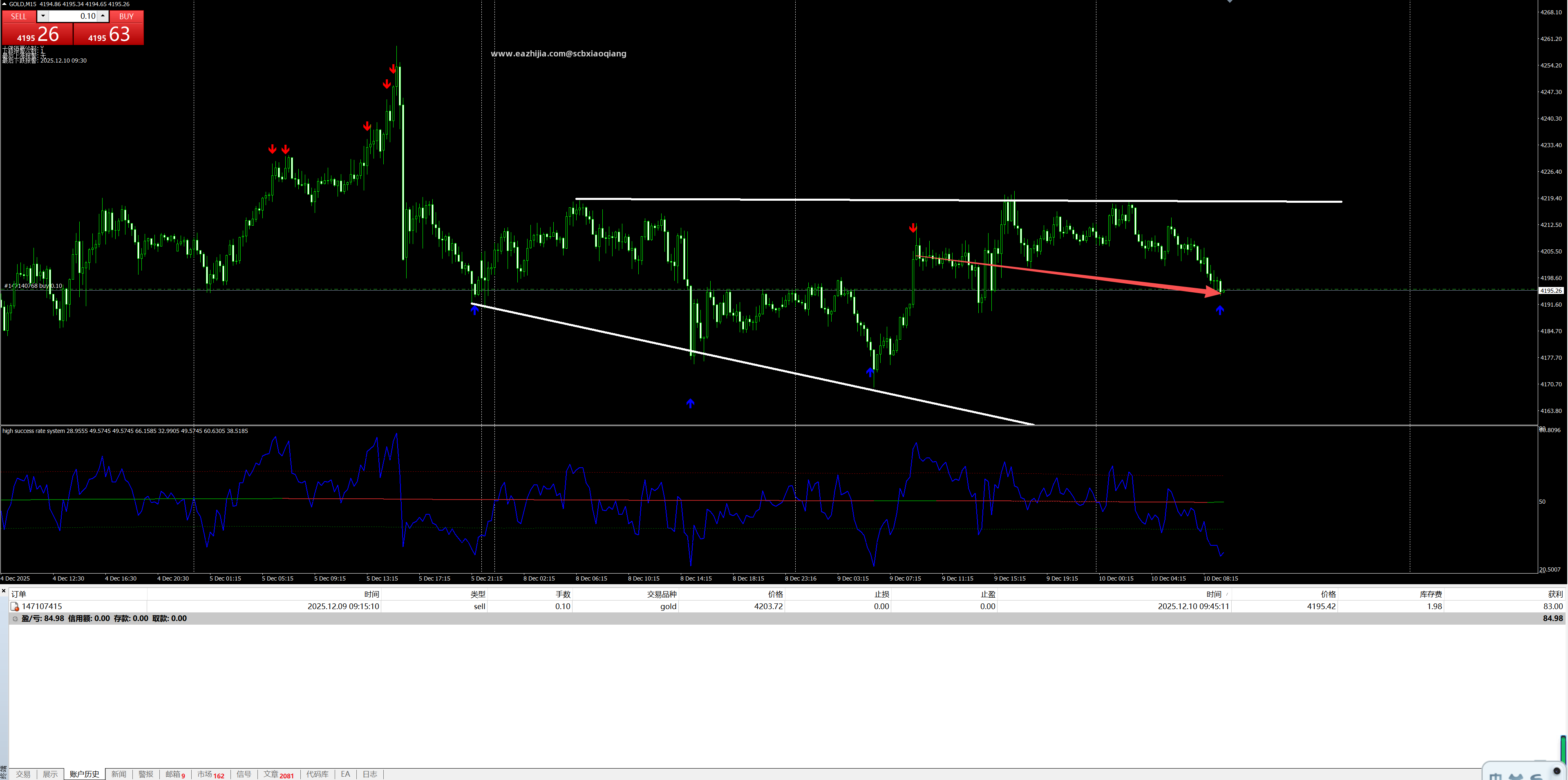Click the 5 Dec 21:15 time axis label
The image size is (1568, 780).
486,578
